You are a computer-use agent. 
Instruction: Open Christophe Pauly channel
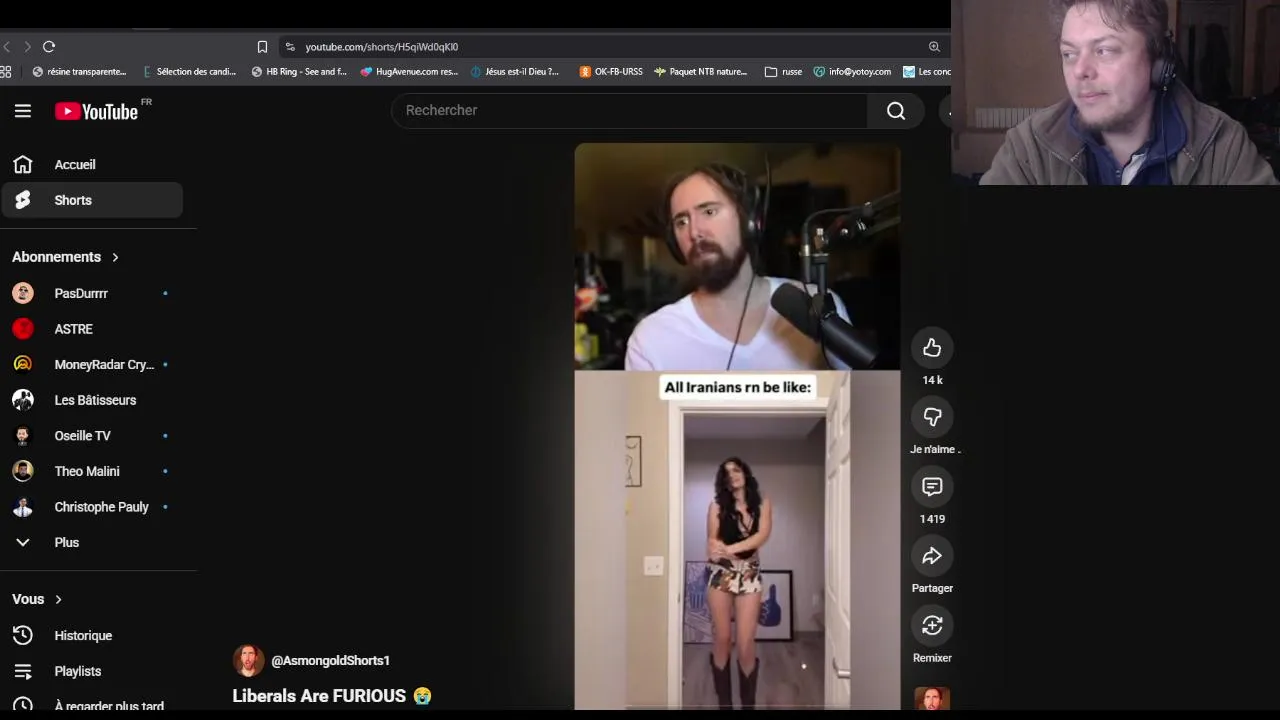[92, 507]
